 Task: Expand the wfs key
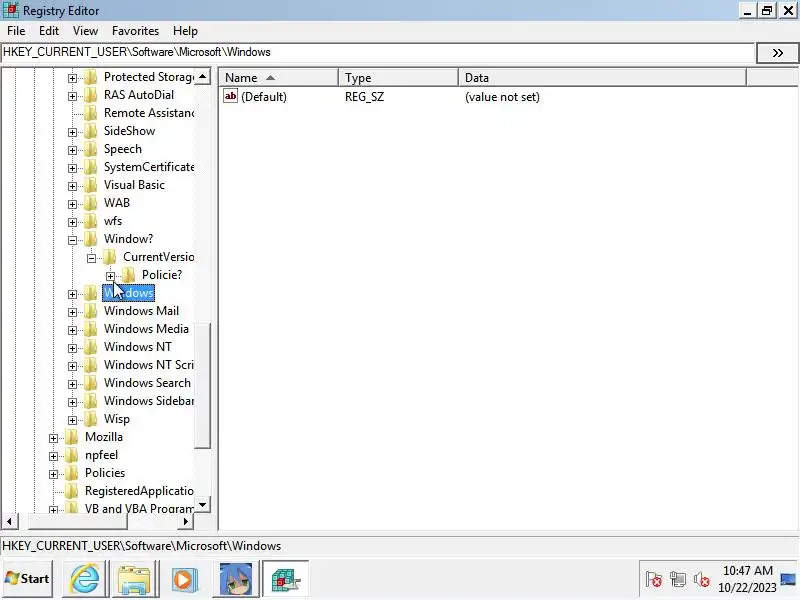(72, 222)
